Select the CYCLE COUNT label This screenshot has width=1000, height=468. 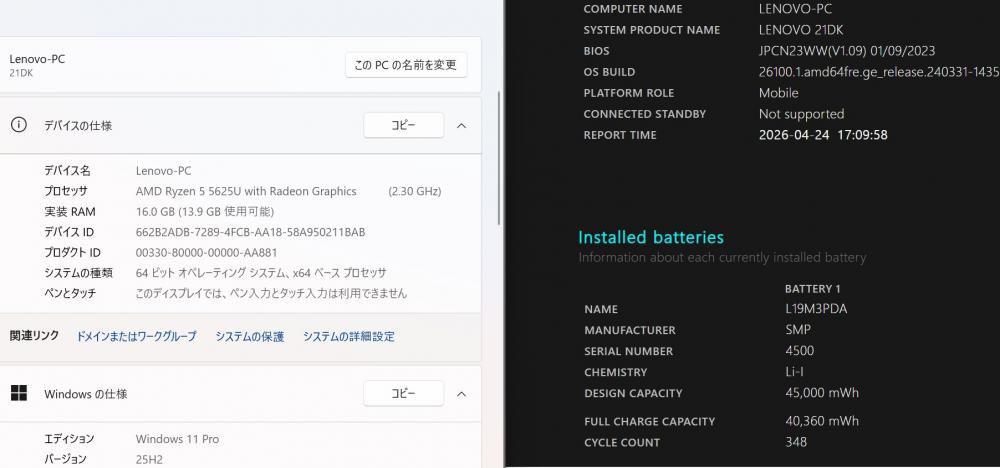pyautogui.click(x=622, y=442)
